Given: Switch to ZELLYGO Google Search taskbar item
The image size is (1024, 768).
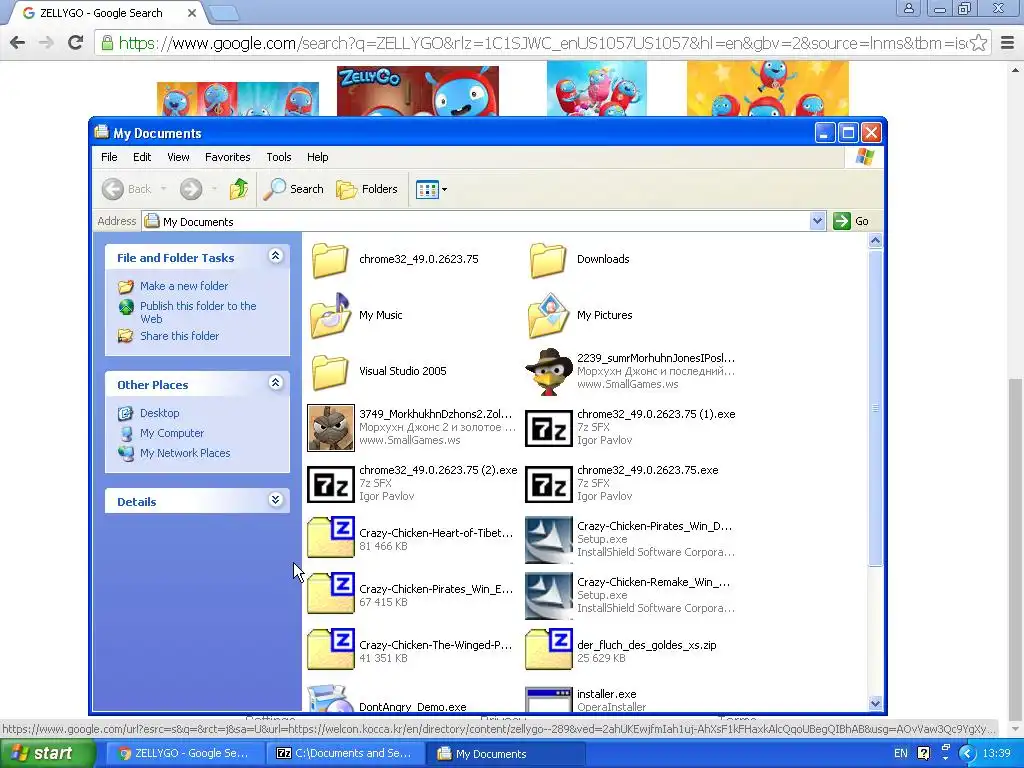Looking at the screenshot, I should click(x=184, y=754).
